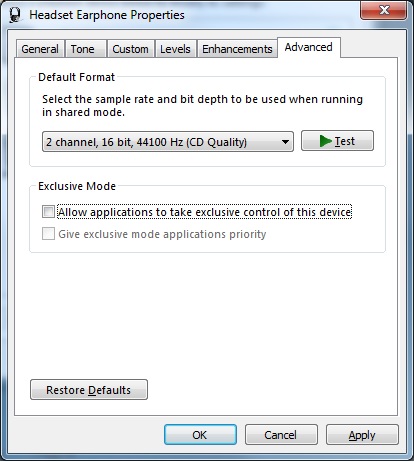This screenshot has width=414, height=462.
Task: Close the Headset Earphone Properties dialog
Action: pyautogui.click(x=383, y=10)
